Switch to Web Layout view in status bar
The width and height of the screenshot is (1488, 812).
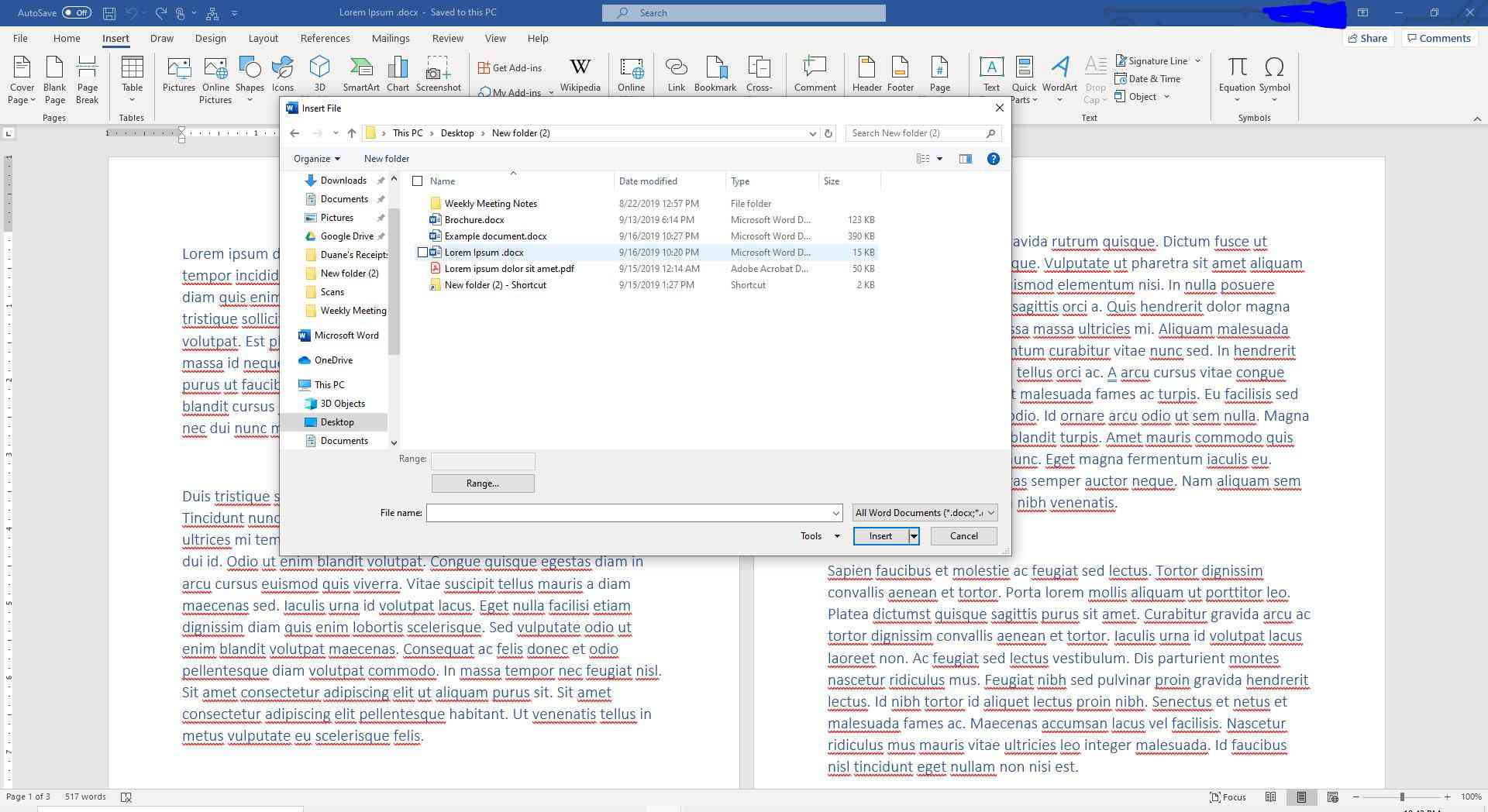coord(1332,797)
